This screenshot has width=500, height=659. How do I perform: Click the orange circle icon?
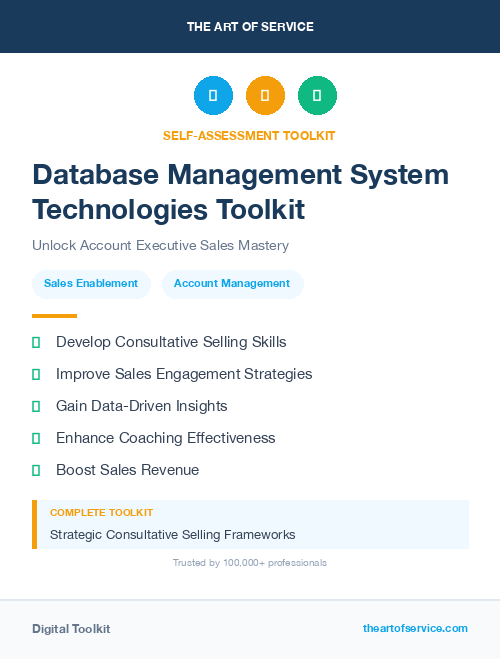pyautogui.click(x=265, y=95)
